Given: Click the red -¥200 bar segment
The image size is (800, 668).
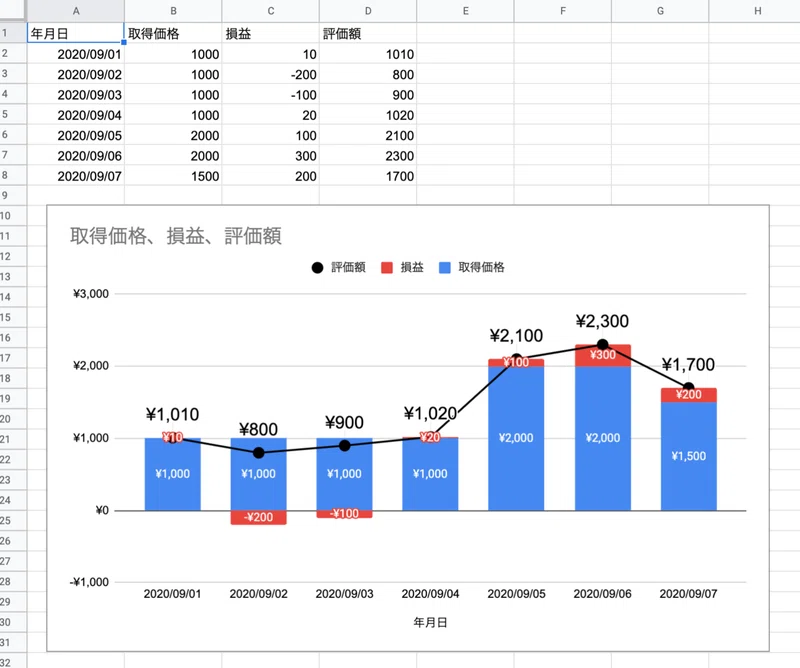Looking at the screenshot, I should (258, 517).
